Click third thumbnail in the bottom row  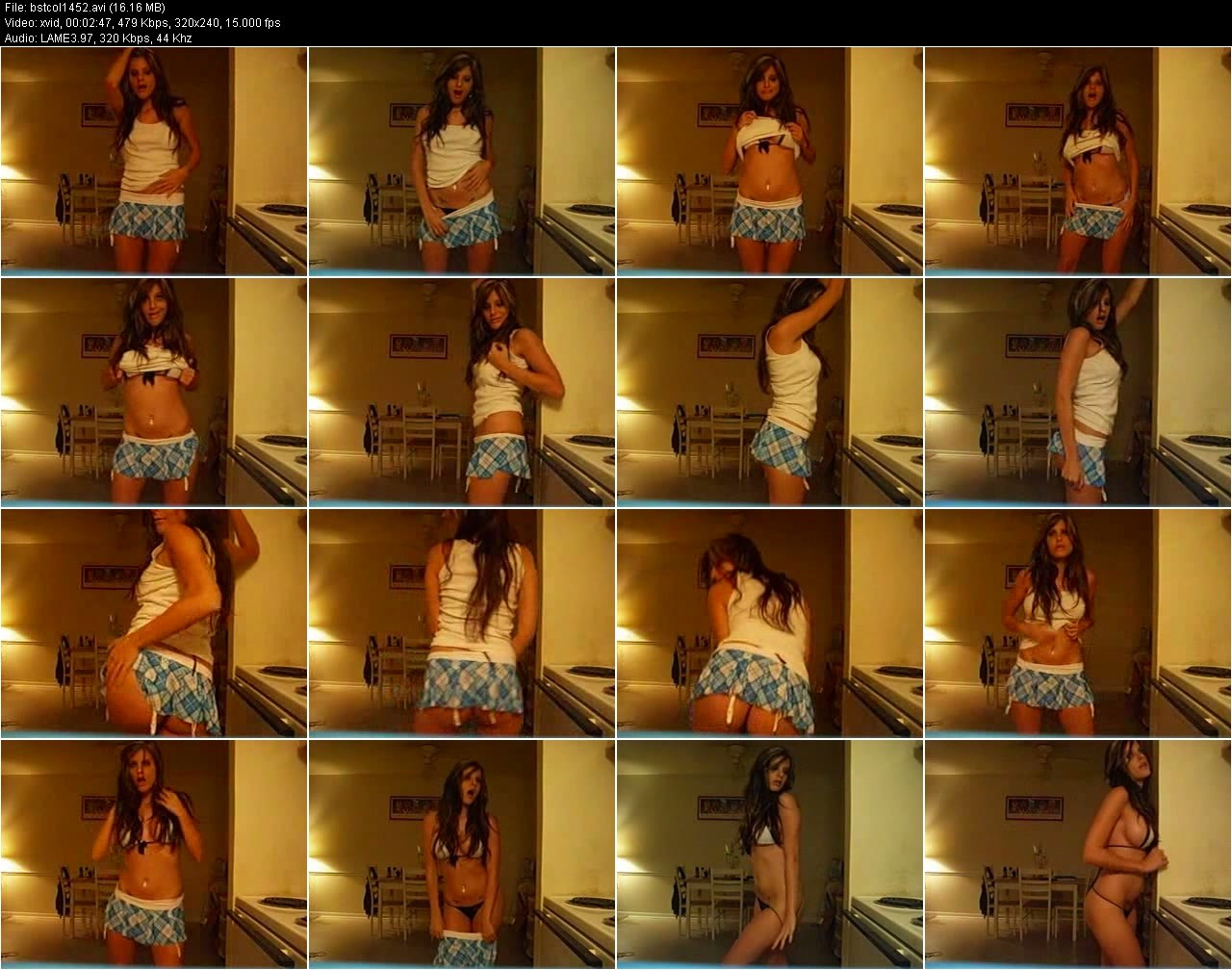[770, 855]
